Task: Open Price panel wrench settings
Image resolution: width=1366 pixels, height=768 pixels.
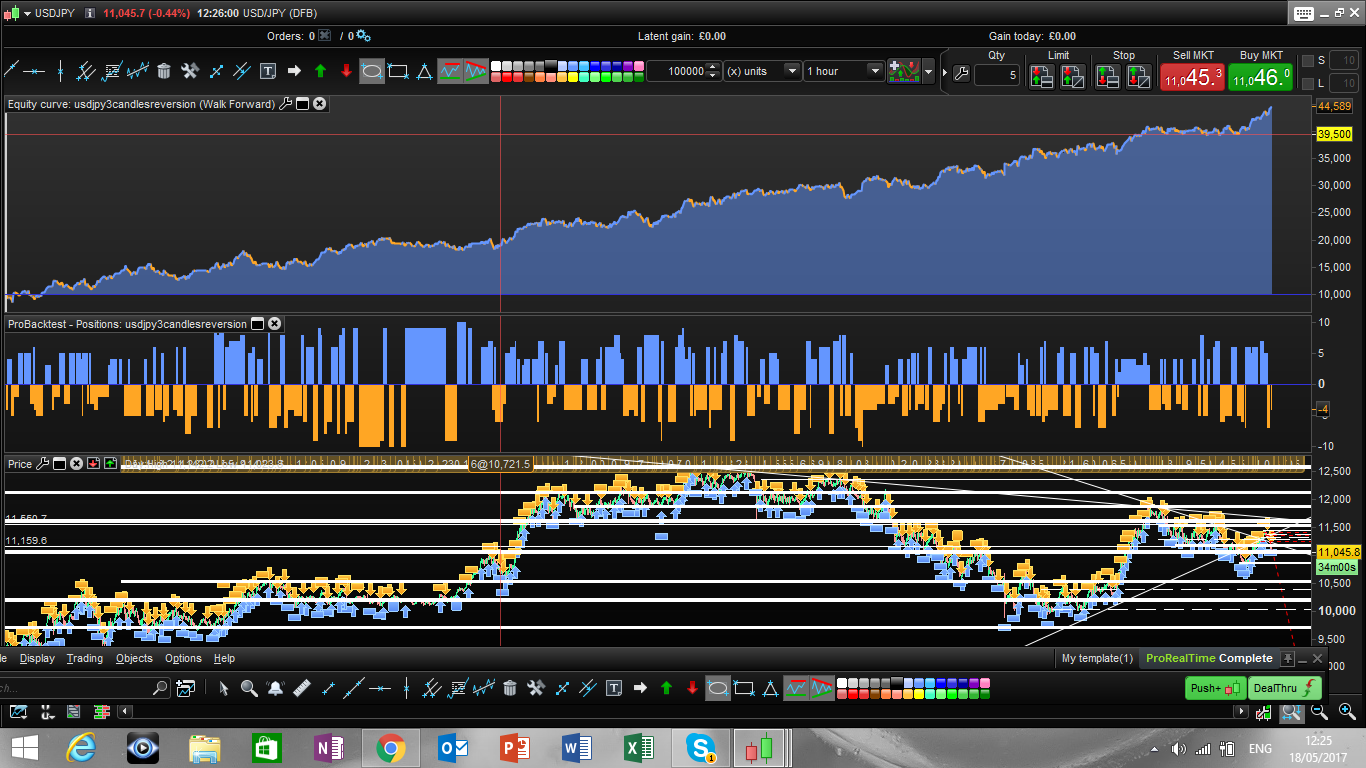Action: tap(42, 464)
